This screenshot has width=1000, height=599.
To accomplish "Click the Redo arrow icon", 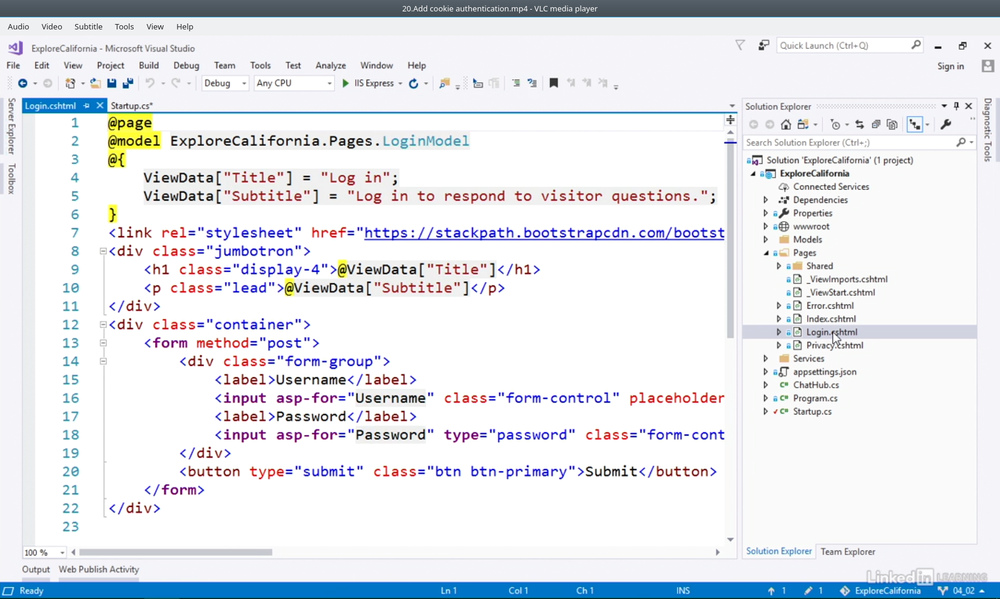I will click(x=176, y=84).
